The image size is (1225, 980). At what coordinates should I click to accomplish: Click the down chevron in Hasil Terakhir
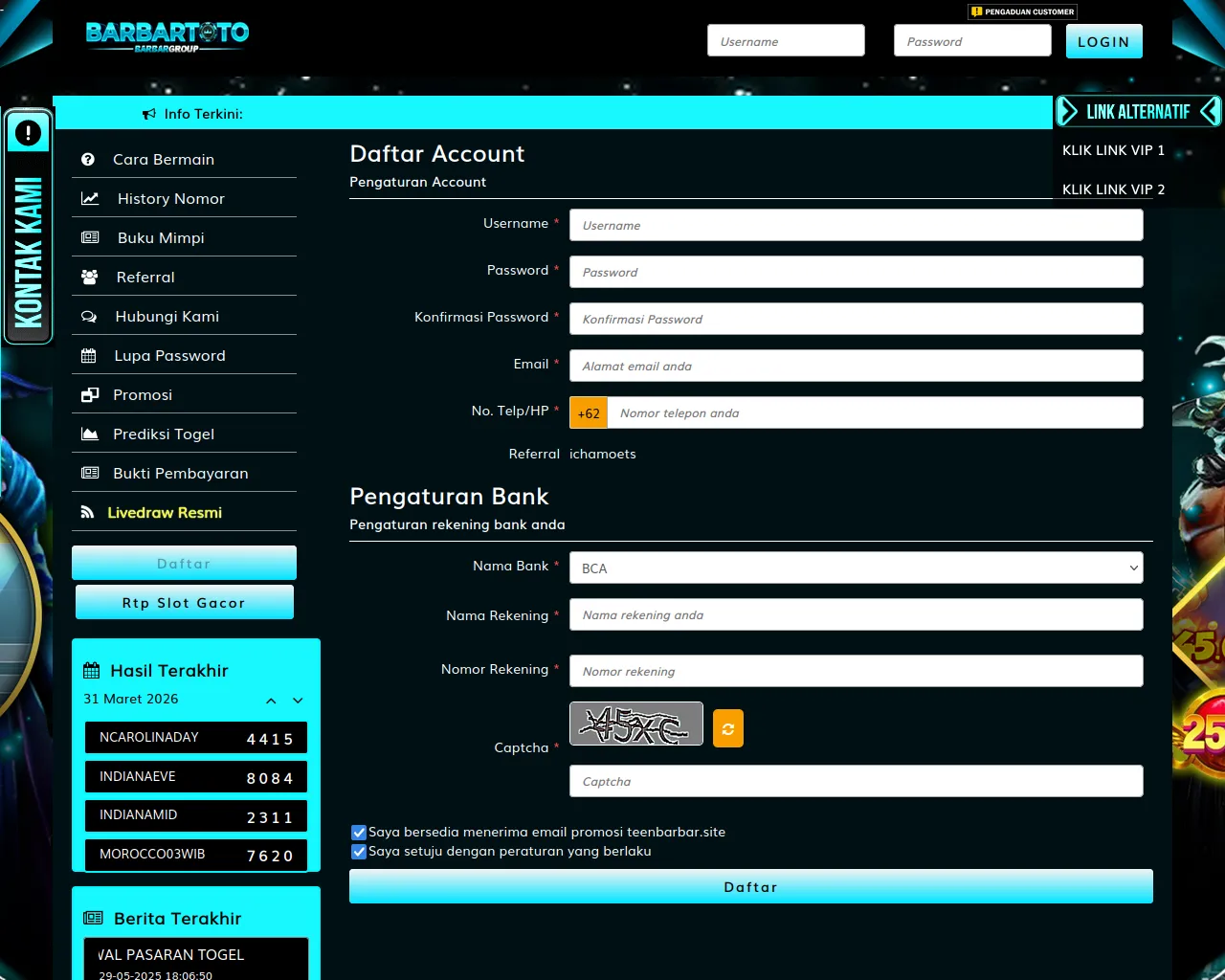click(x=298, y=701)
